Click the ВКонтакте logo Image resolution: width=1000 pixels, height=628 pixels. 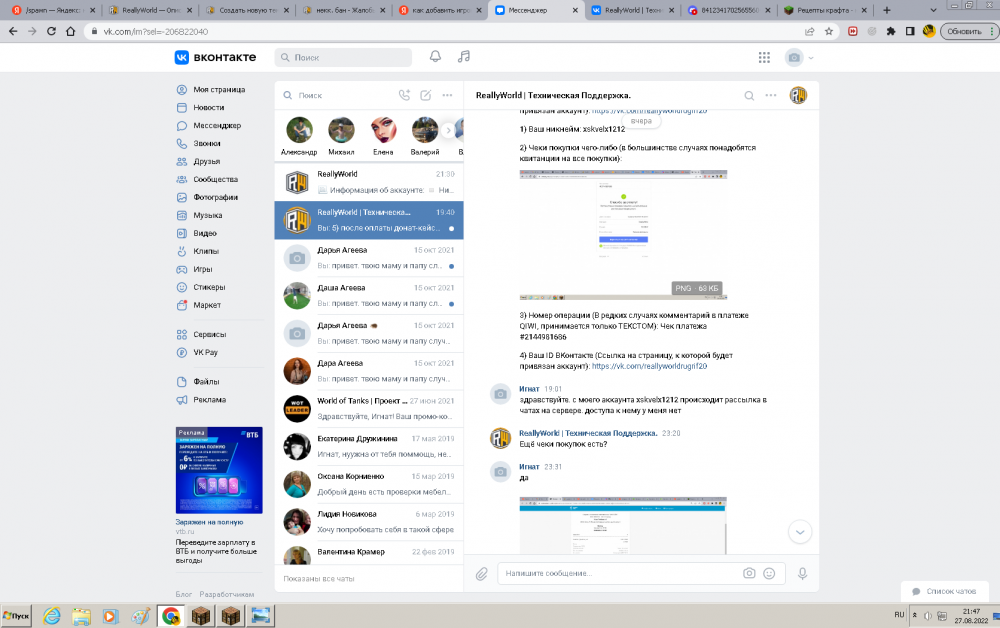(215, 57)
